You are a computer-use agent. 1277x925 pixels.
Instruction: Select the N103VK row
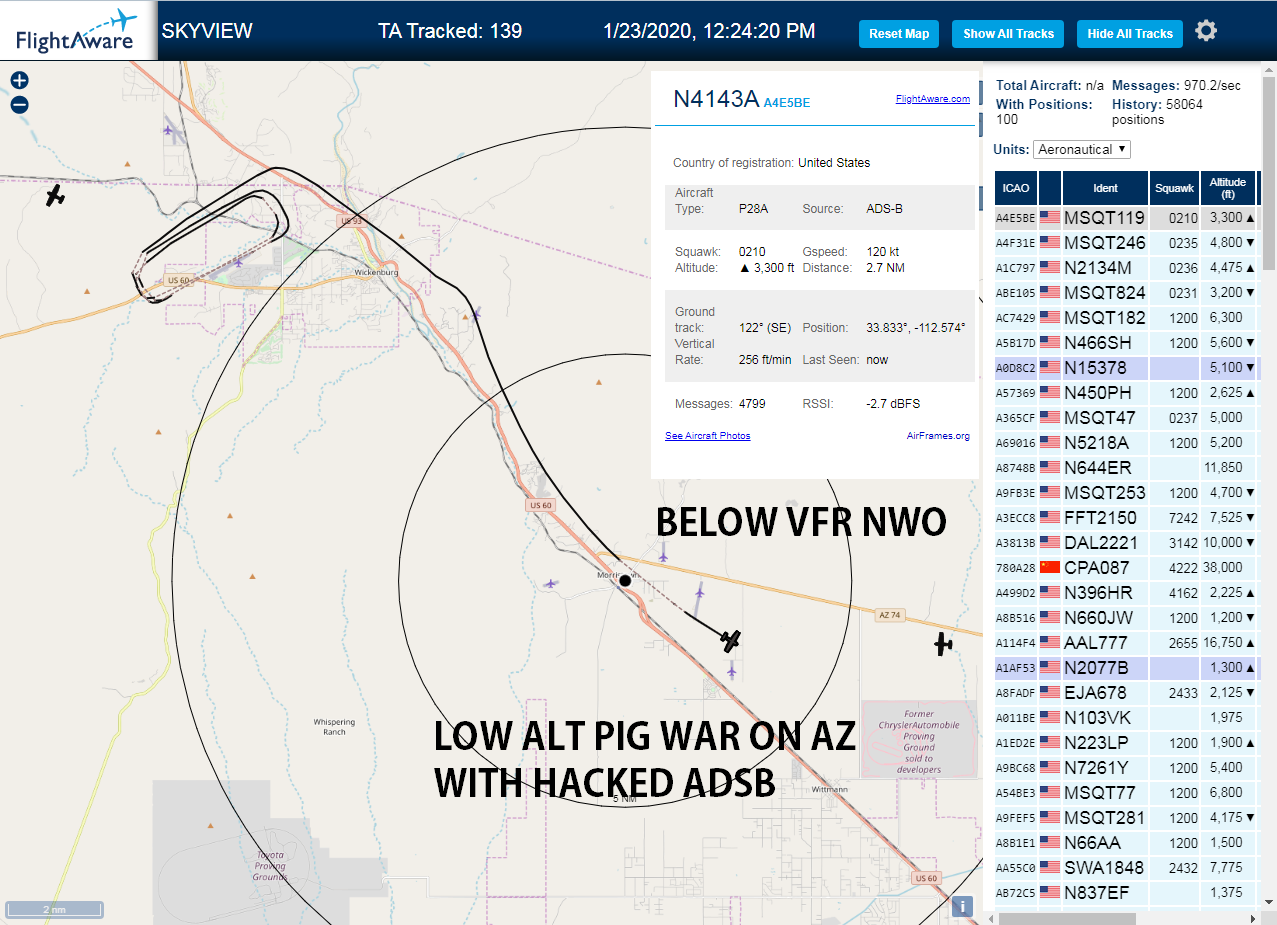pos(1126,717)
